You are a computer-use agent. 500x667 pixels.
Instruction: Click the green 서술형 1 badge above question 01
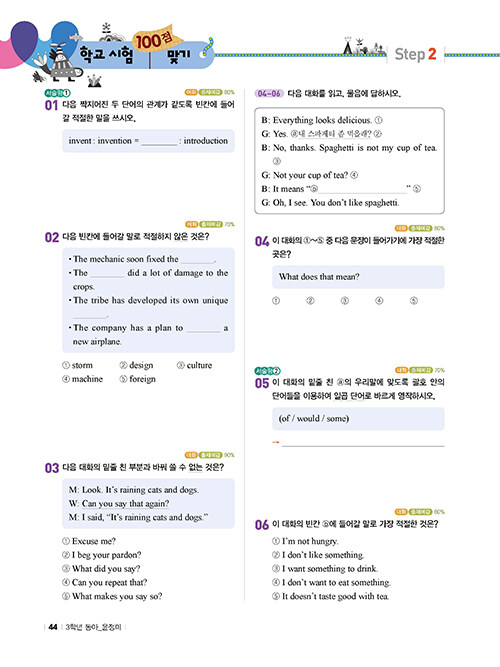coord(57,93)
